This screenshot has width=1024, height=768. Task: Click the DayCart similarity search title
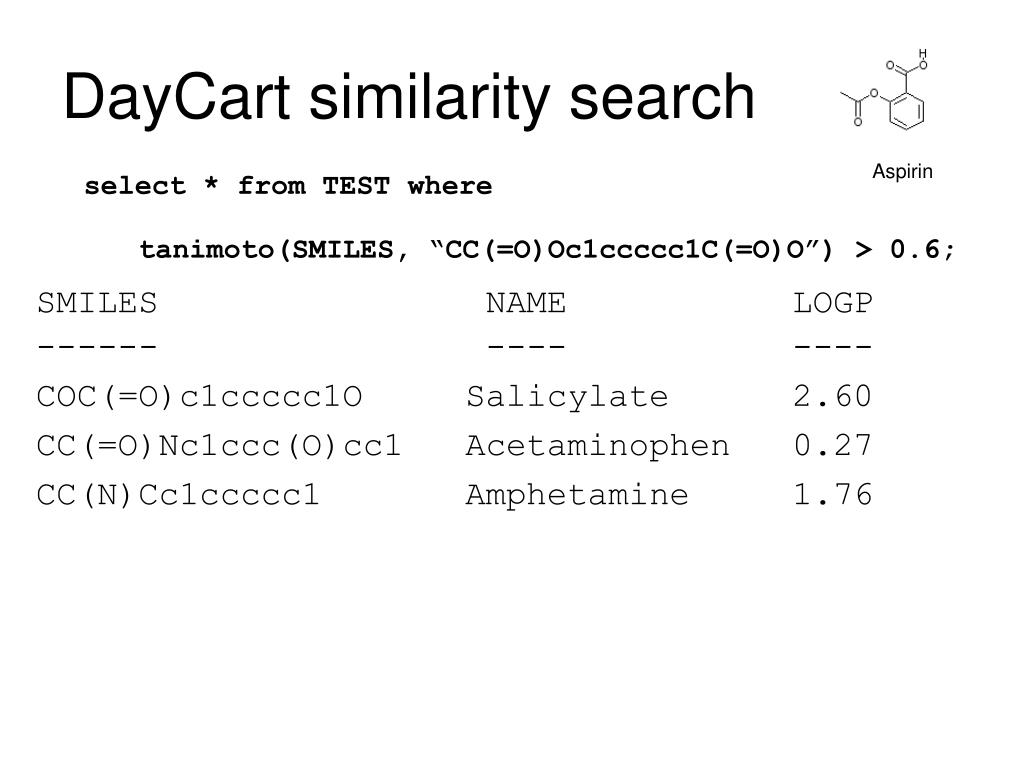(x=409, y=97)
